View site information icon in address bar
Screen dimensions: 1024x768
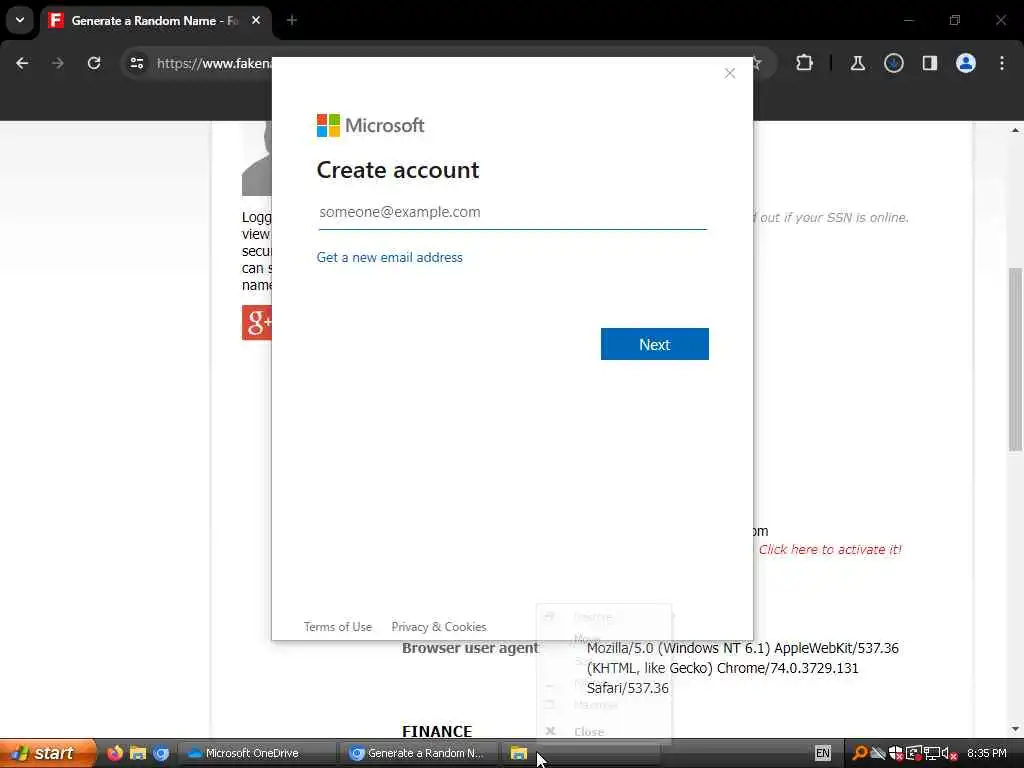point(137,63)
